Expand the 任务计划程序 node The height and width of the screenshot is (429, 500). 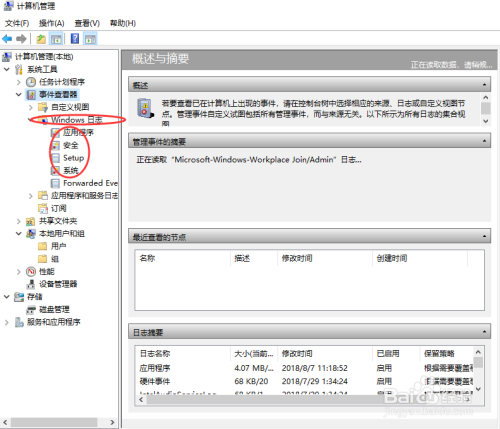pos(19,82)
